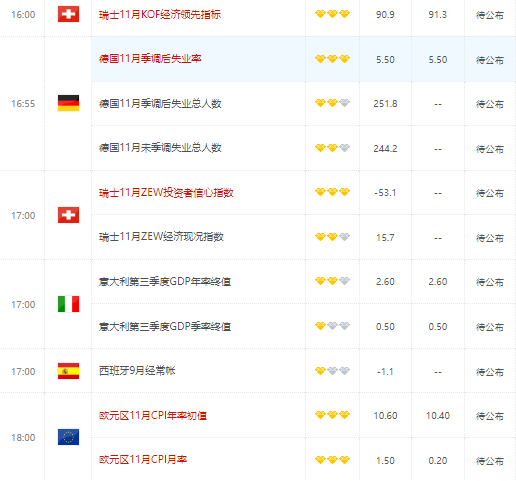
Task: Open 欧元区11月CPI月率 link
Action: coord(143,460)
